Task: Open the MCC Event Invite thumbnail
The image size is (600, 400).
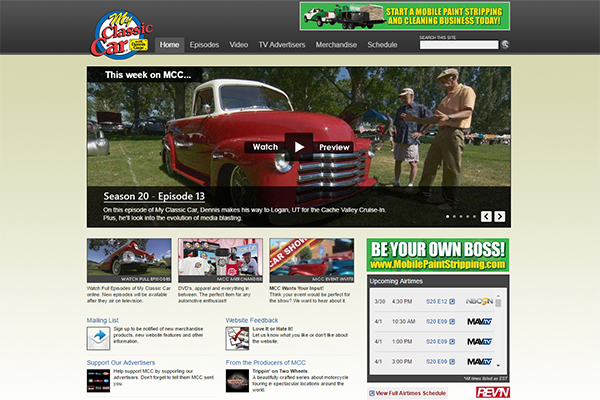Action: tap(311, 260)
